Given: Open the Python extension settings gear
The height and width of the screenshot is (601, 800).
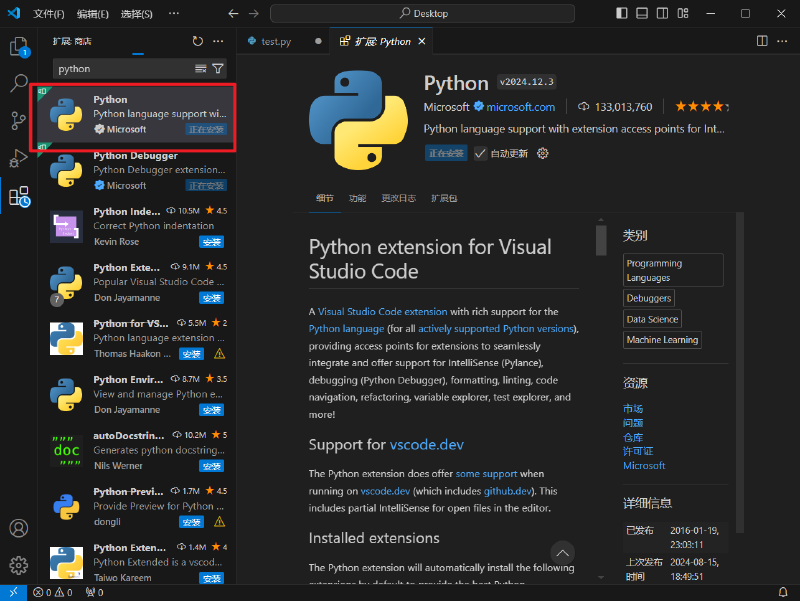Looking at the screenshot, I should (x=543, y=153).
